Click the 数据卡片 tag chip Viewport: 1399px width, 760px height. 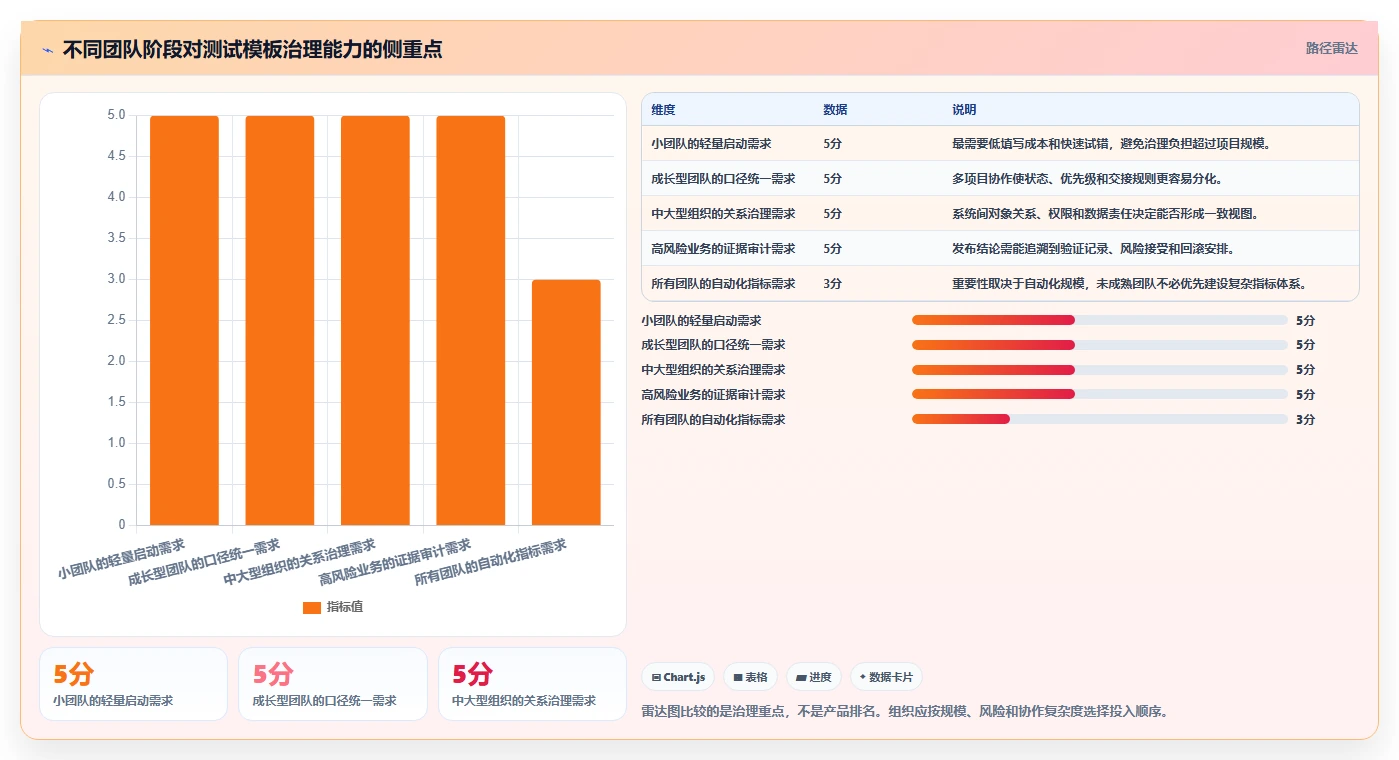(x=886, y=677)
